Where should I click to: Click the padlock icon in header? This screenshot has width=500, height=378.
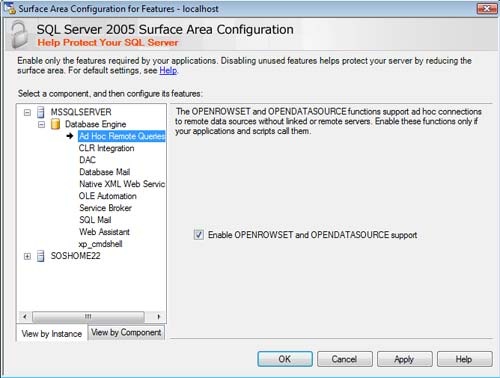pos(19,35)
